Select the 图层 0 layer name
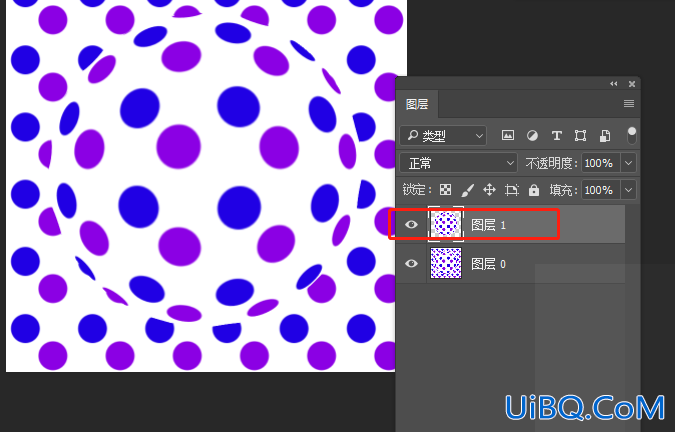The height and width of the screenshot is (432, 675). (488, 264)
